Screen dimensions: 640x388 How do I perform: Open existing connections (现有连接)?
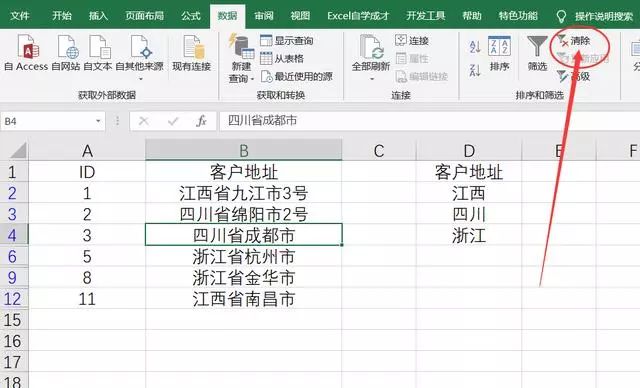pyautogui.click(x=192, y=53)
